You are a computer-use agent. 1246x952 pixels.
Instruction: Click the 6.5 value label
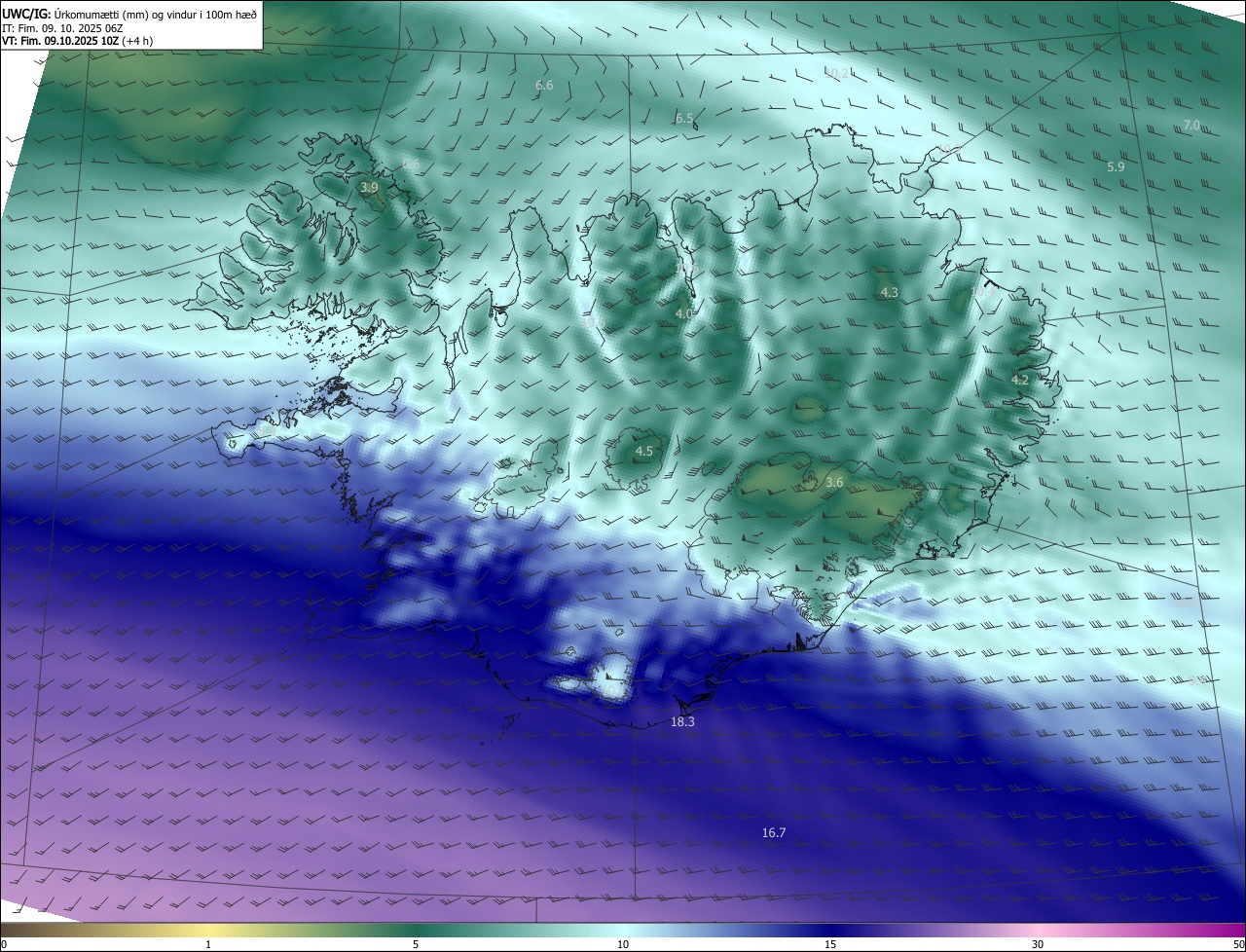[684, 119]
